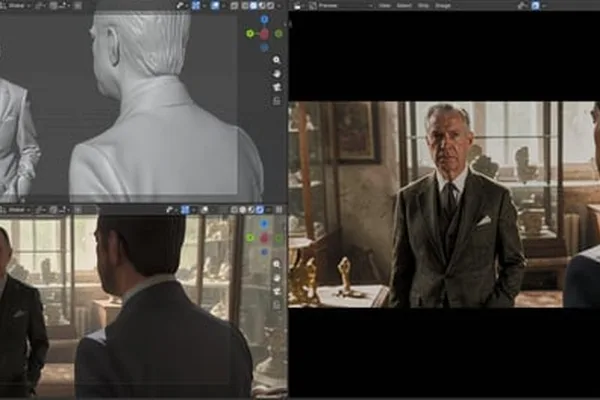Open the sequencer View menu
The width and height of the screenshot is (600, 400).
click(385, 6)
